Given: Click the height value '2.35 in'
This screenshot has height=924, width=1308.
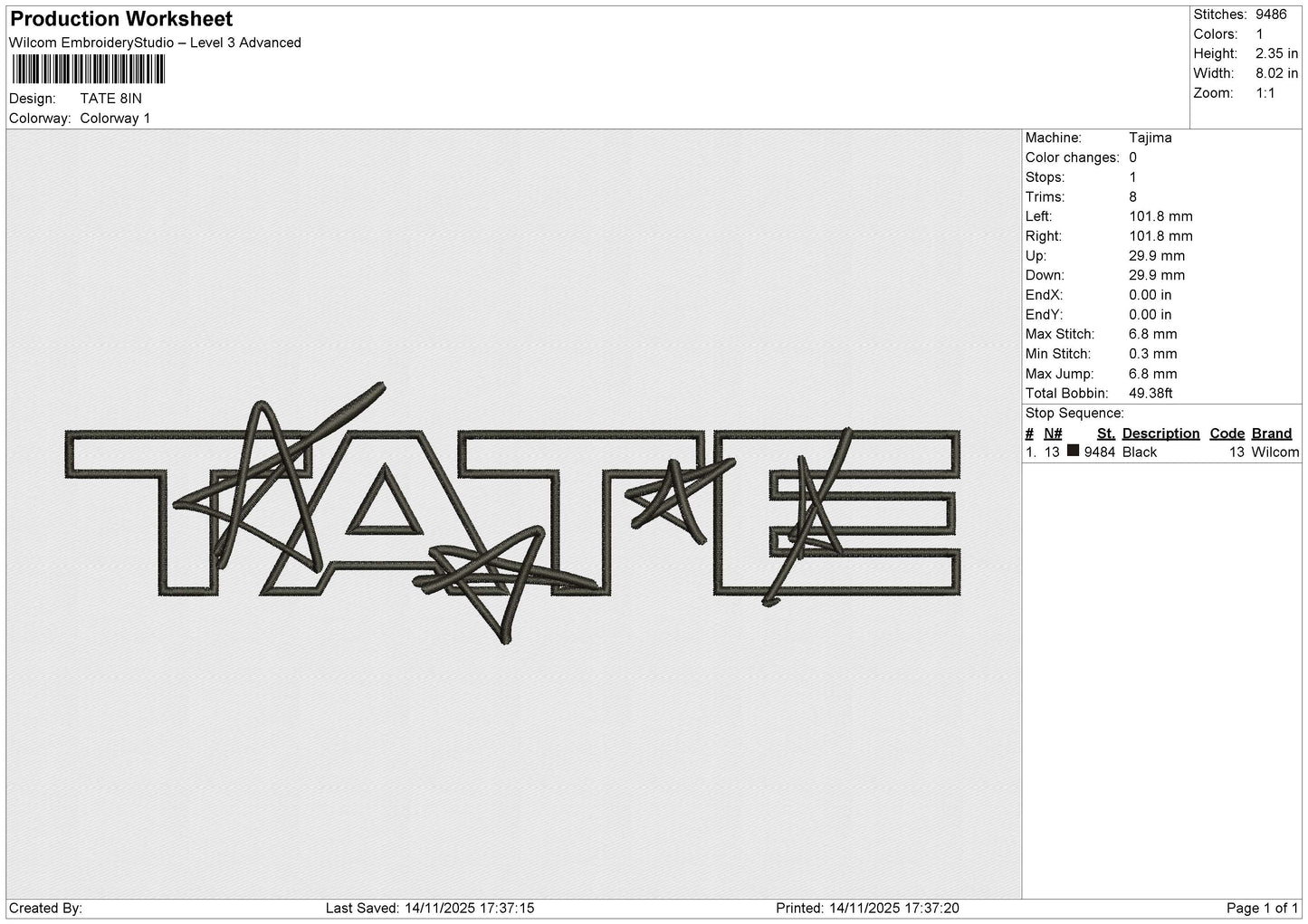Looking at the screenshot, I should (1276, 53).
